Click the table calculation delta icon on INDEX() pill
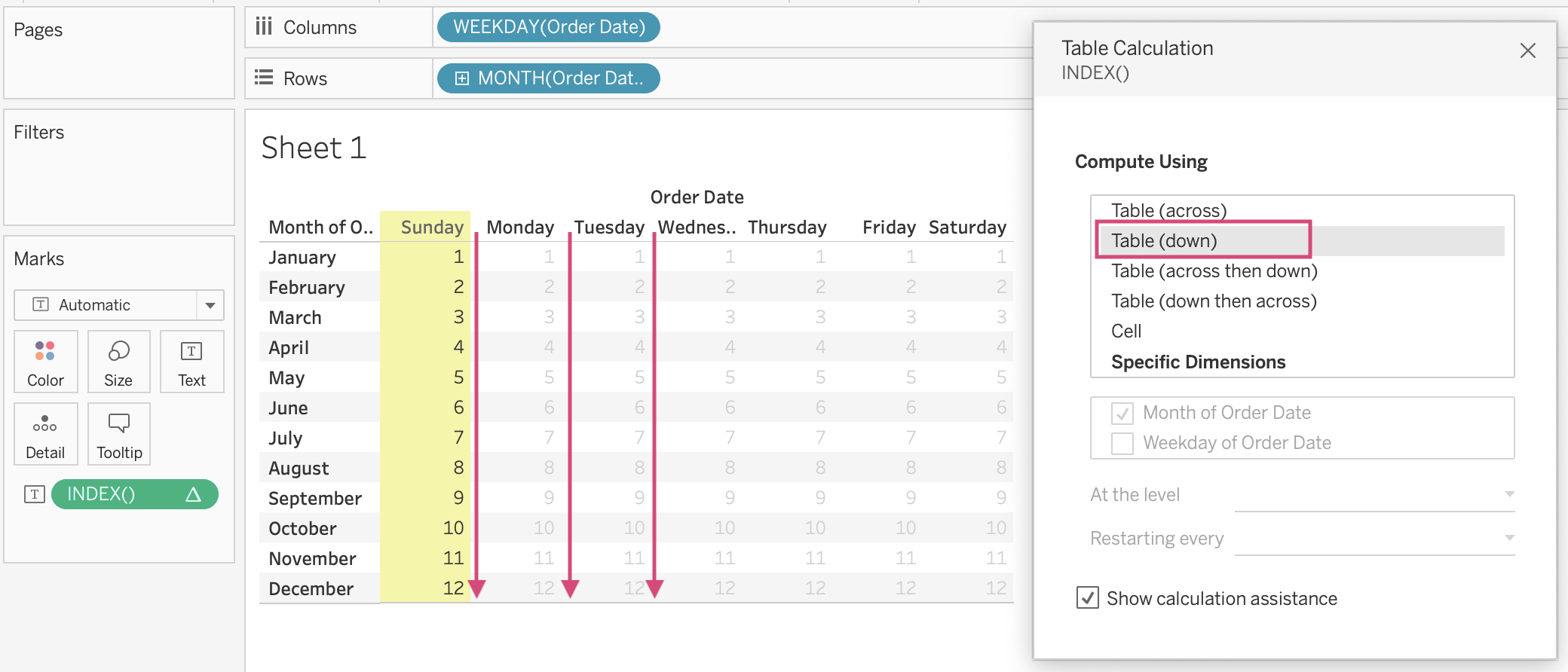 194,494
